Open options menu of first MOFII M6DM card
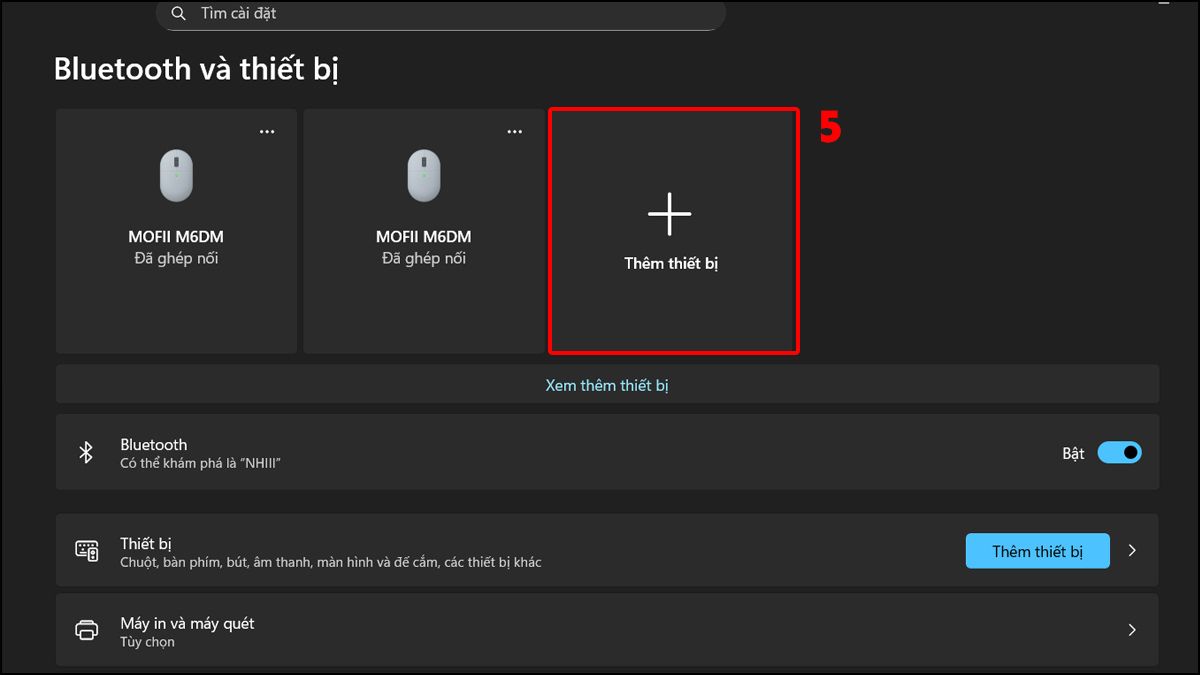Screen dimensions: 1200x675 pyautogui.click(x=267, y=132)
